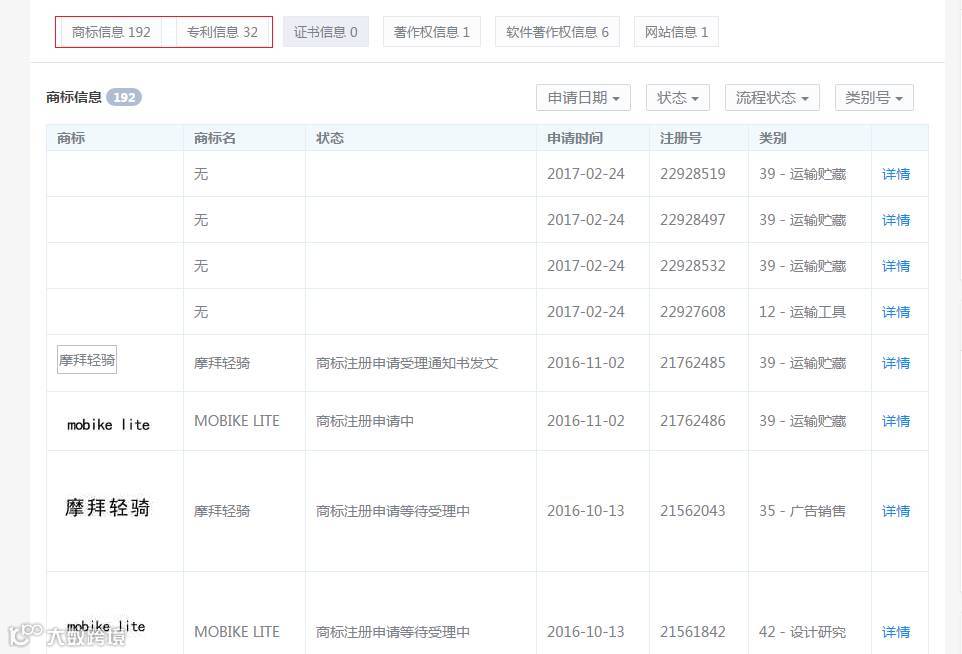Select registration number 21762485

pos(693,363)
